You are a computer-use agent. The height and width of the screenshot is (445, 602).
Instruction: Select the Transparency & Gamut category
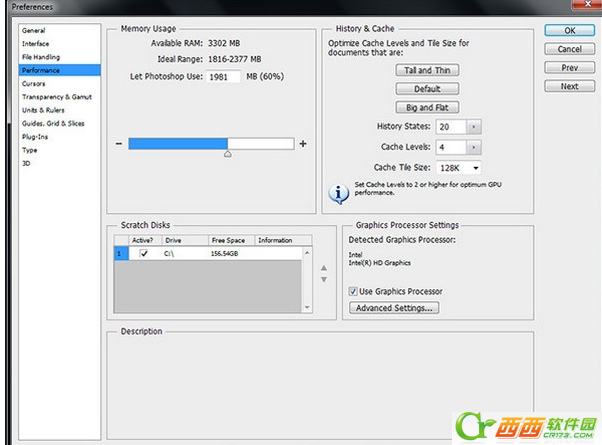tap(60, 97)
